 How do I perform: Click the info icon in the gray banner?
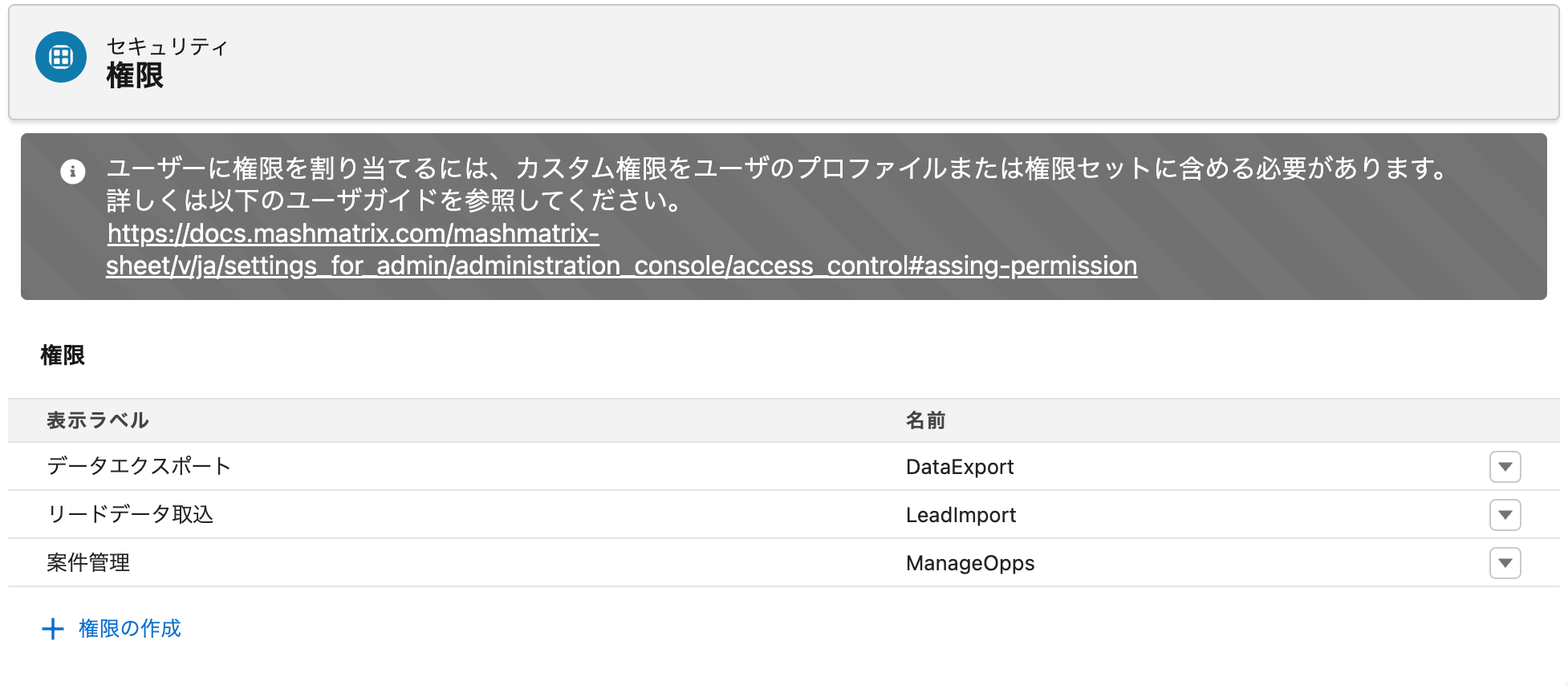(73, 172)
